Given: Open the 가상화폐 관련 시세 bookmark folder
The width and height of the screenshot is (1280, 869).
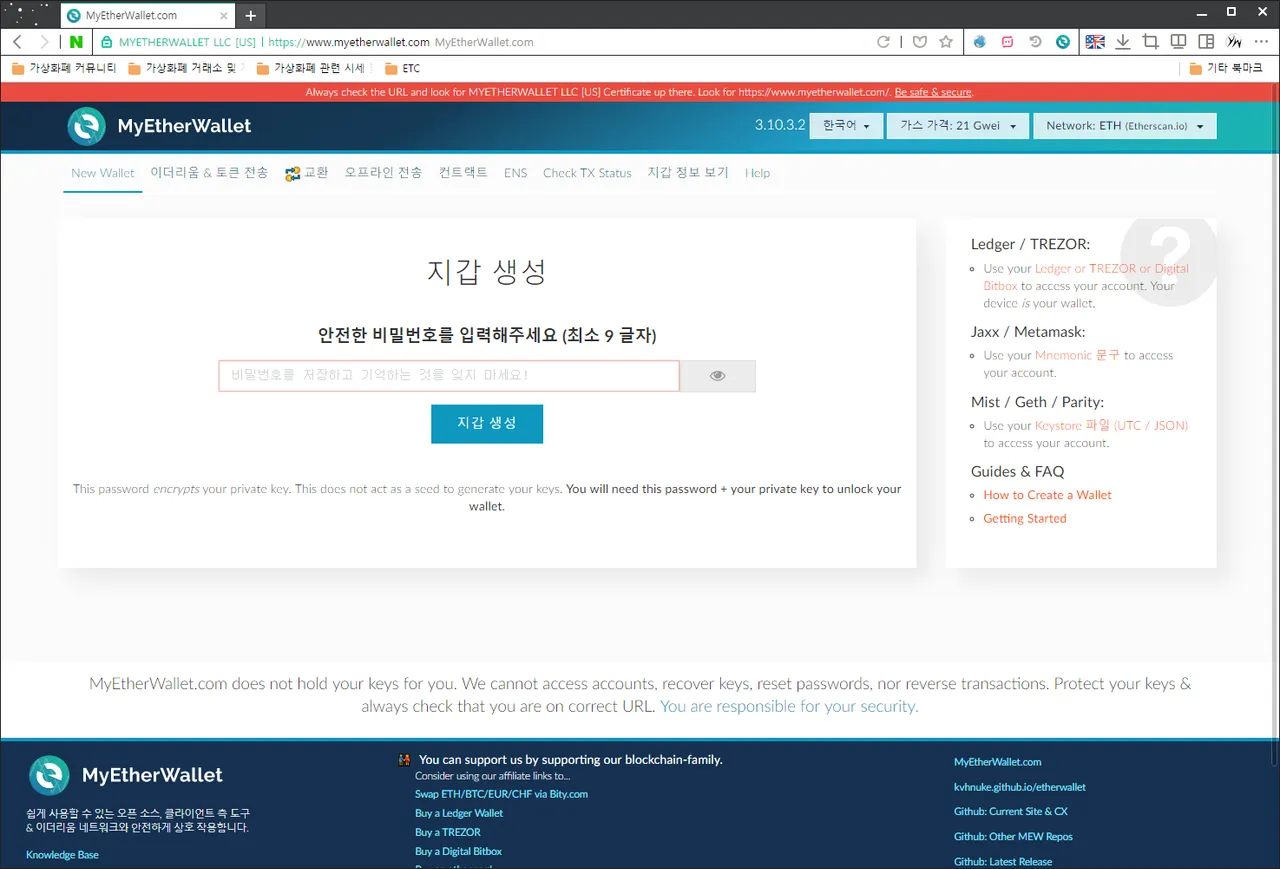Looking at the screenshot, I should (311, 69).
